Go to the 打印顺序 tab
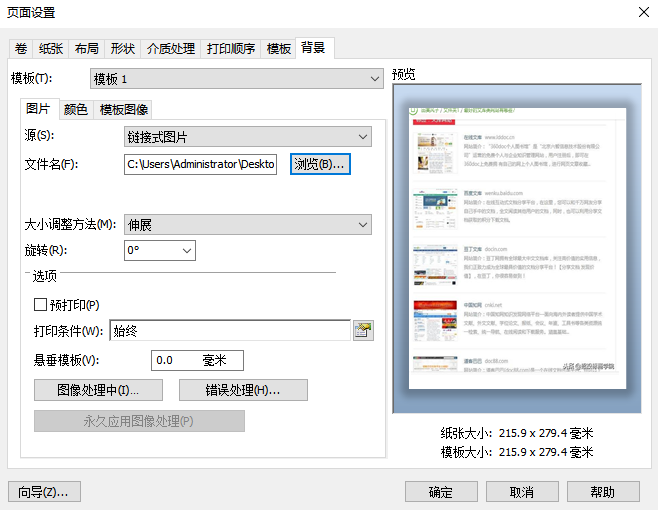 point(231,48)
